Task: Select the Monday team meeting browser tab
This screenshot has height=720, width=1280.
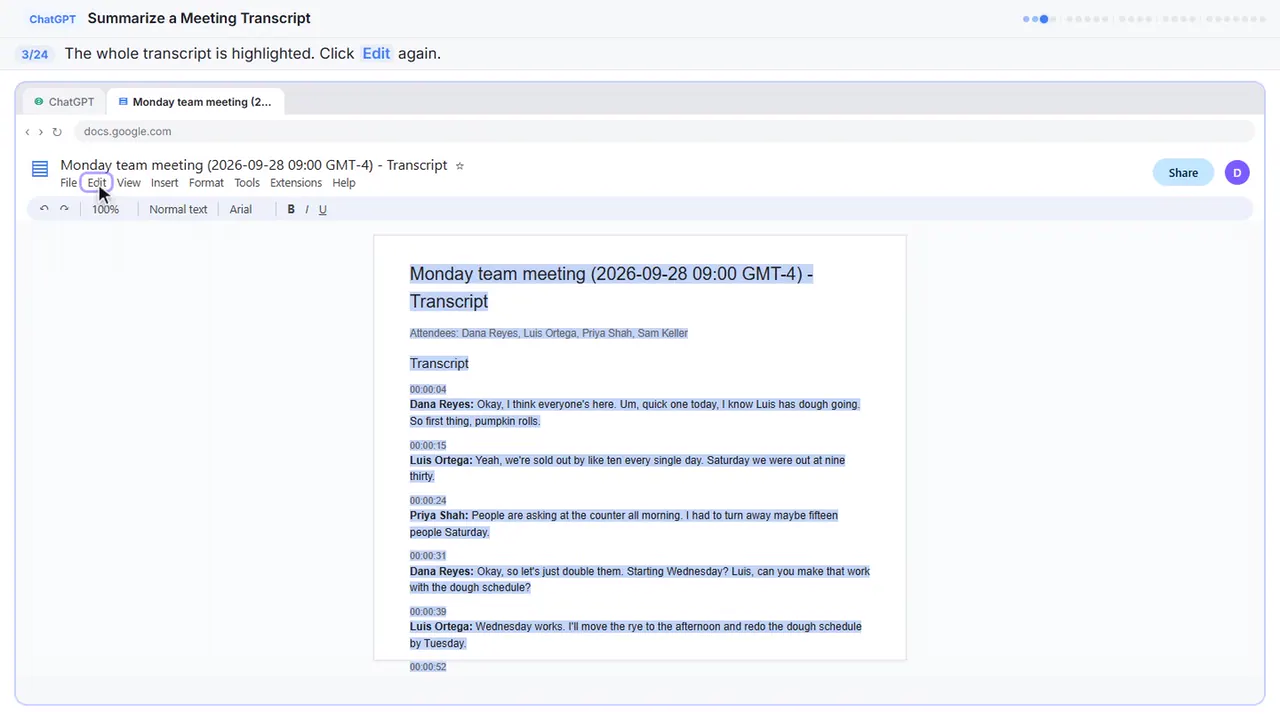Action: [x=195, y=102]
